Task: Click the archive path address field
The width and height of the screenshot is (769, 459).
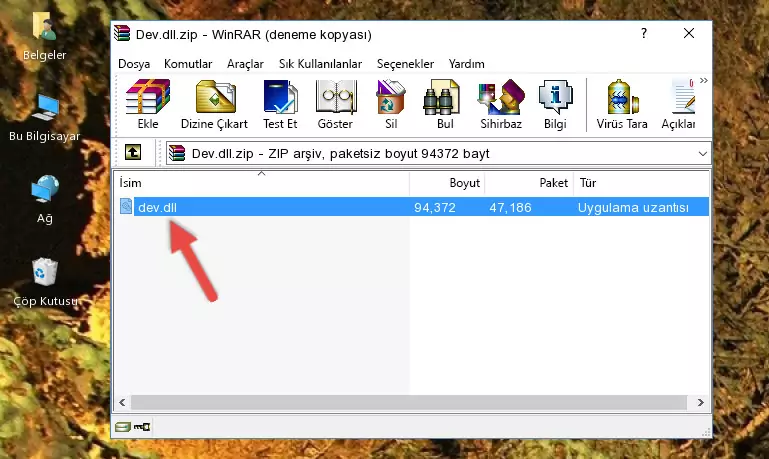Action: click(x=438, y=153)
